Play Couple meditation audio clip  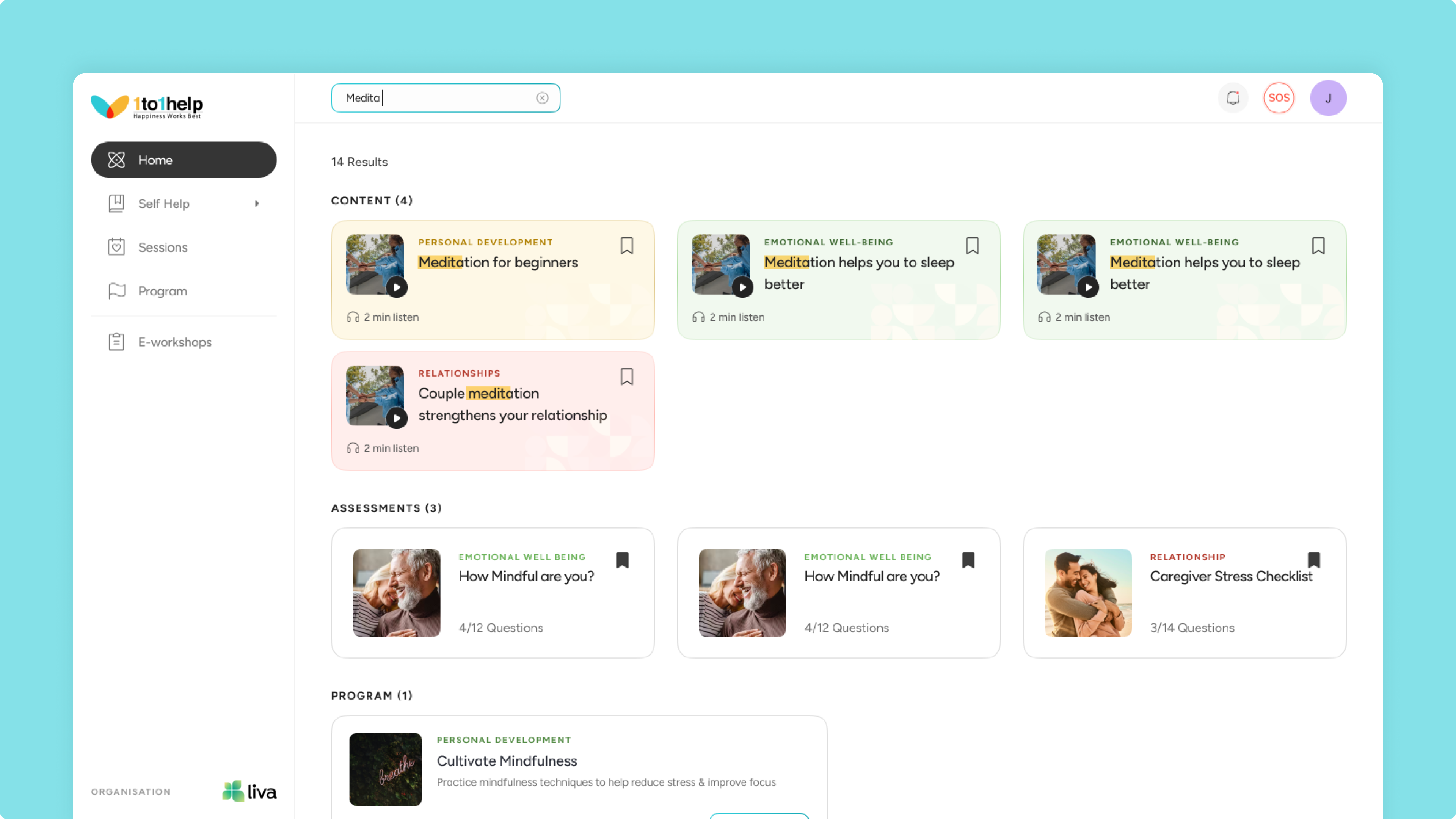coord(397,418)
